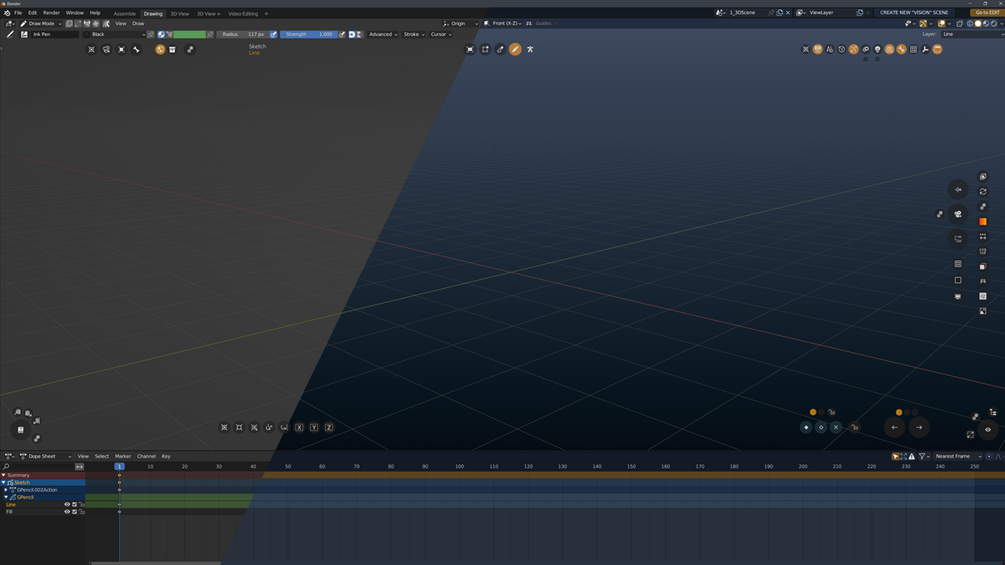Click the filter funnel icon in dope sheet header
Image resolution: width=1005 pixels, height=565 pixels.
[x=922, y=457]
